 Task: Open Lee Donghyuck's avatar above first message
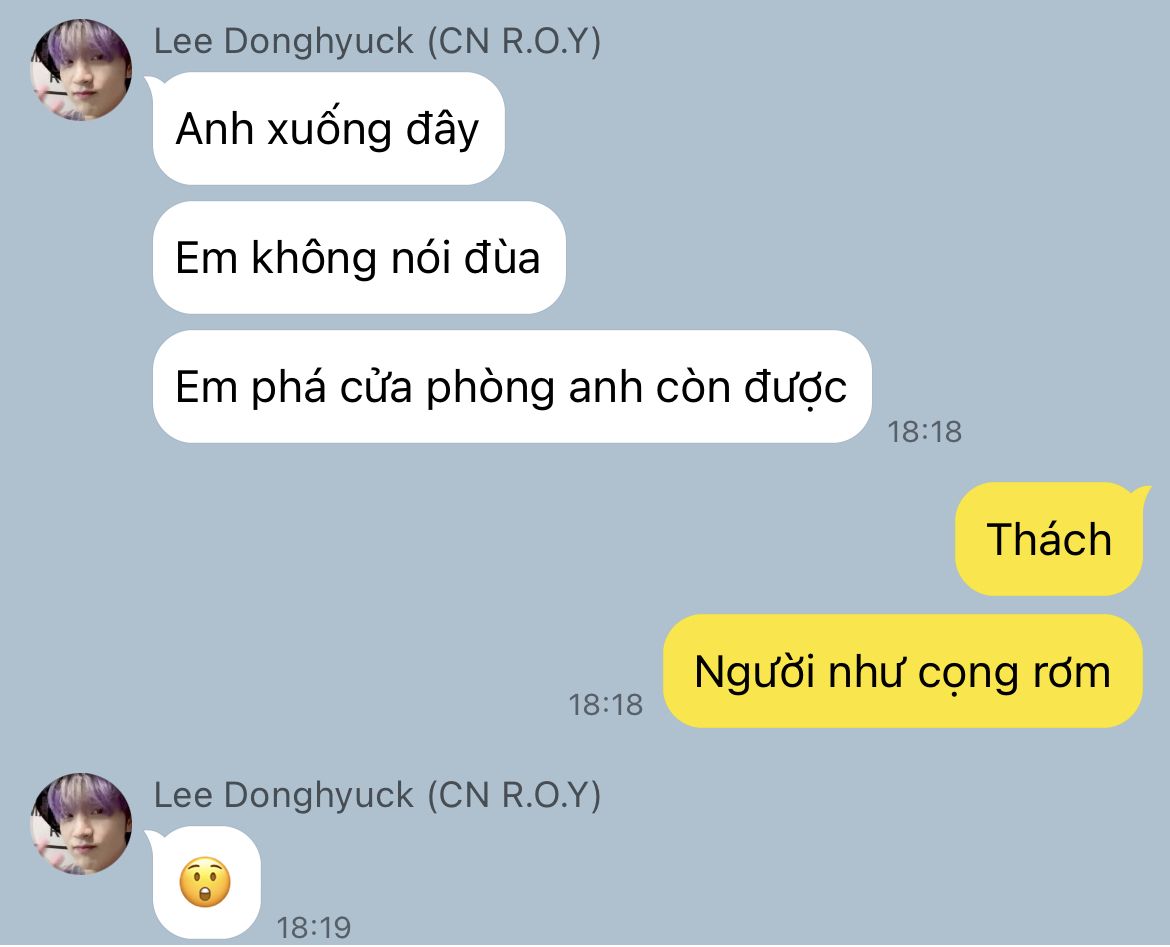81,69
